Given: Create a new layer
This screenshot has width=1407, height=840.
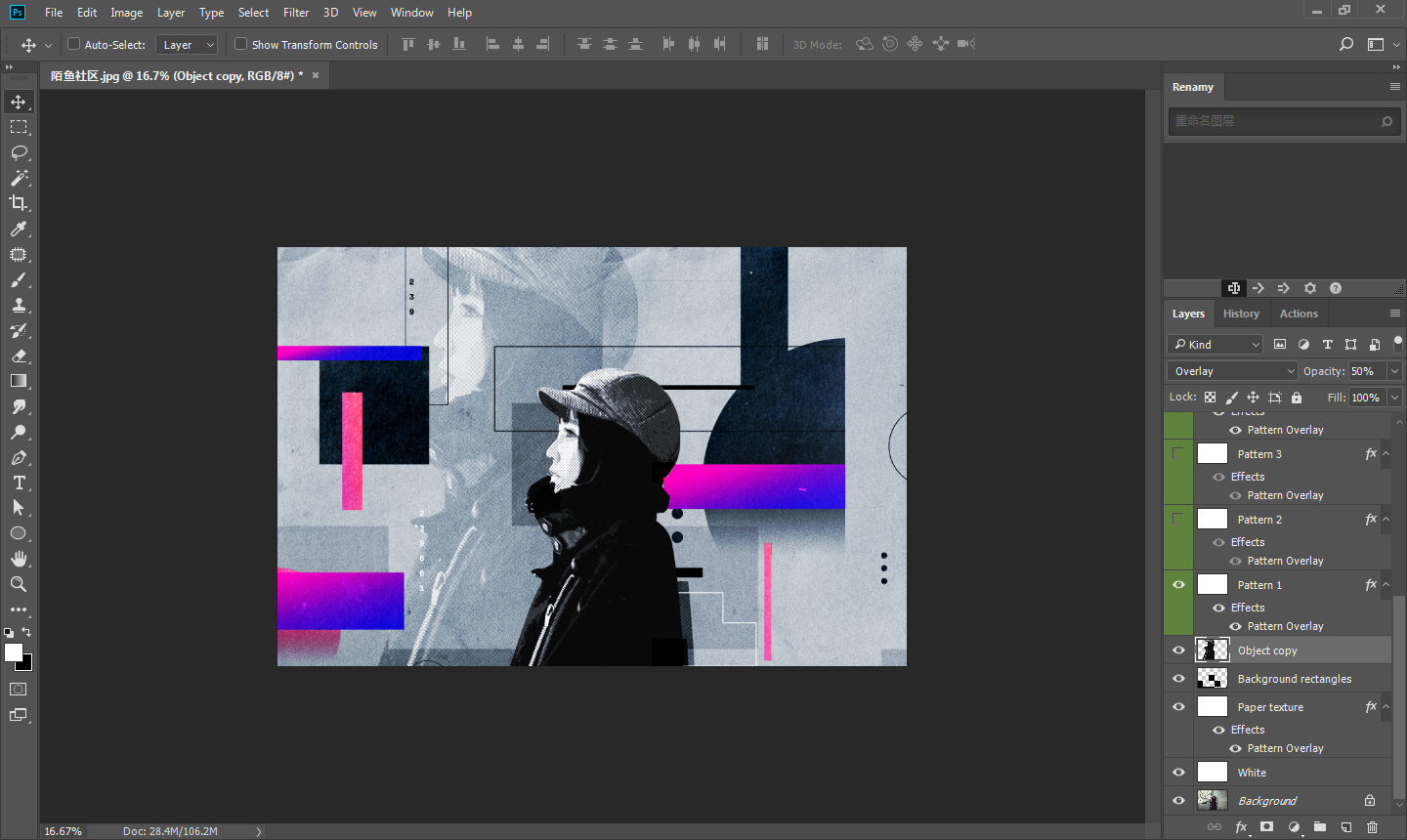Looking at the screenshot, I should [1346, 827].
